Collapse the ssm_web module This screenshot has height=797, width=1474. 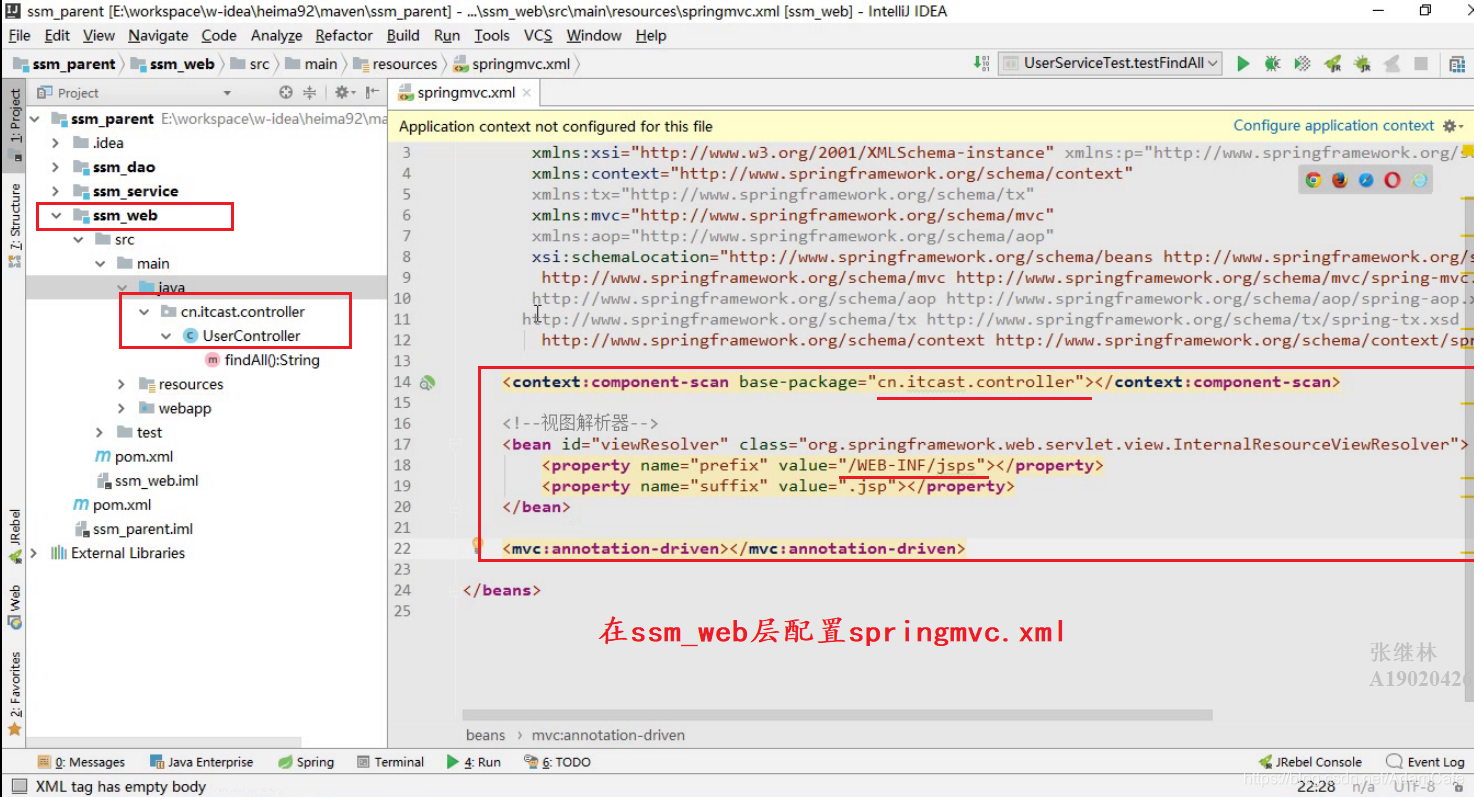pyautogui.click(x=56, y=215)
